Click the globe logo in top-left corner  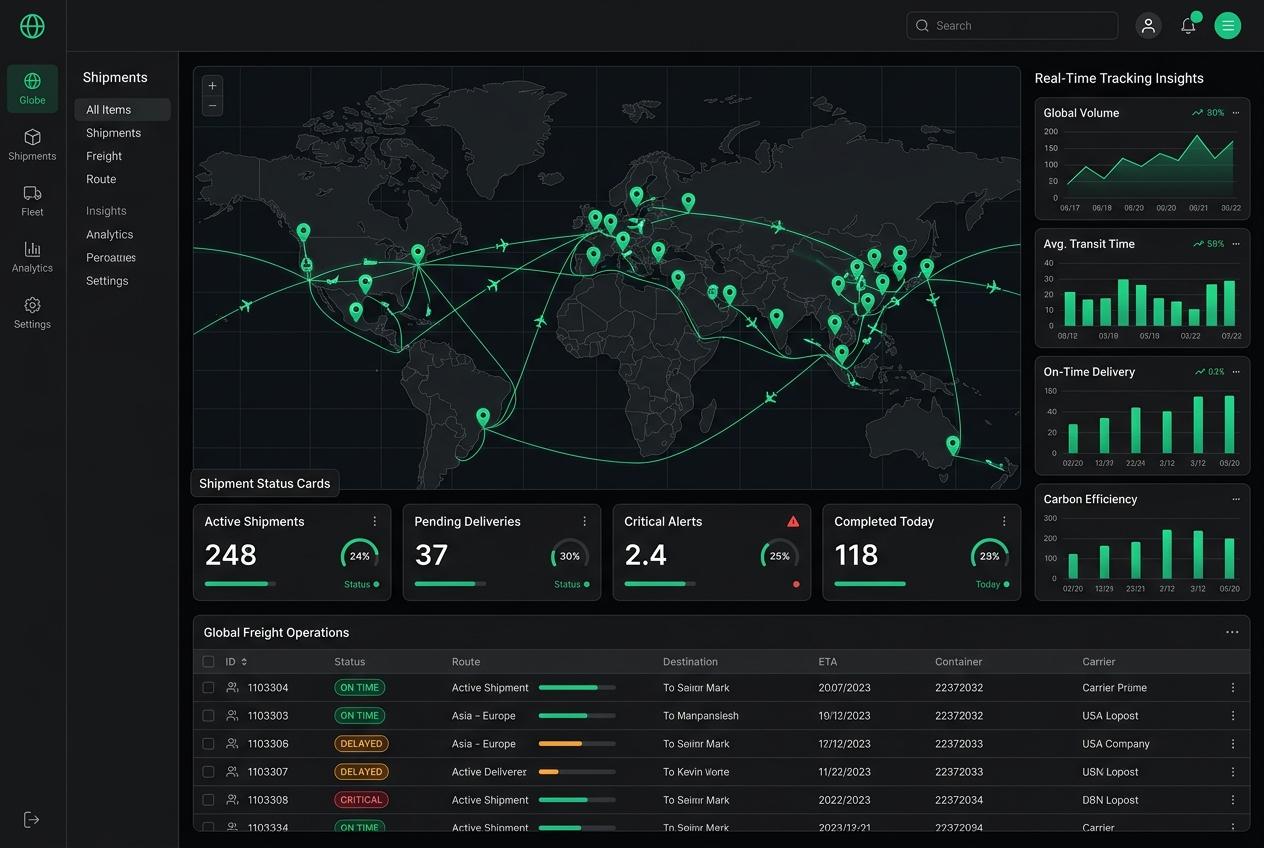(32, 26)
